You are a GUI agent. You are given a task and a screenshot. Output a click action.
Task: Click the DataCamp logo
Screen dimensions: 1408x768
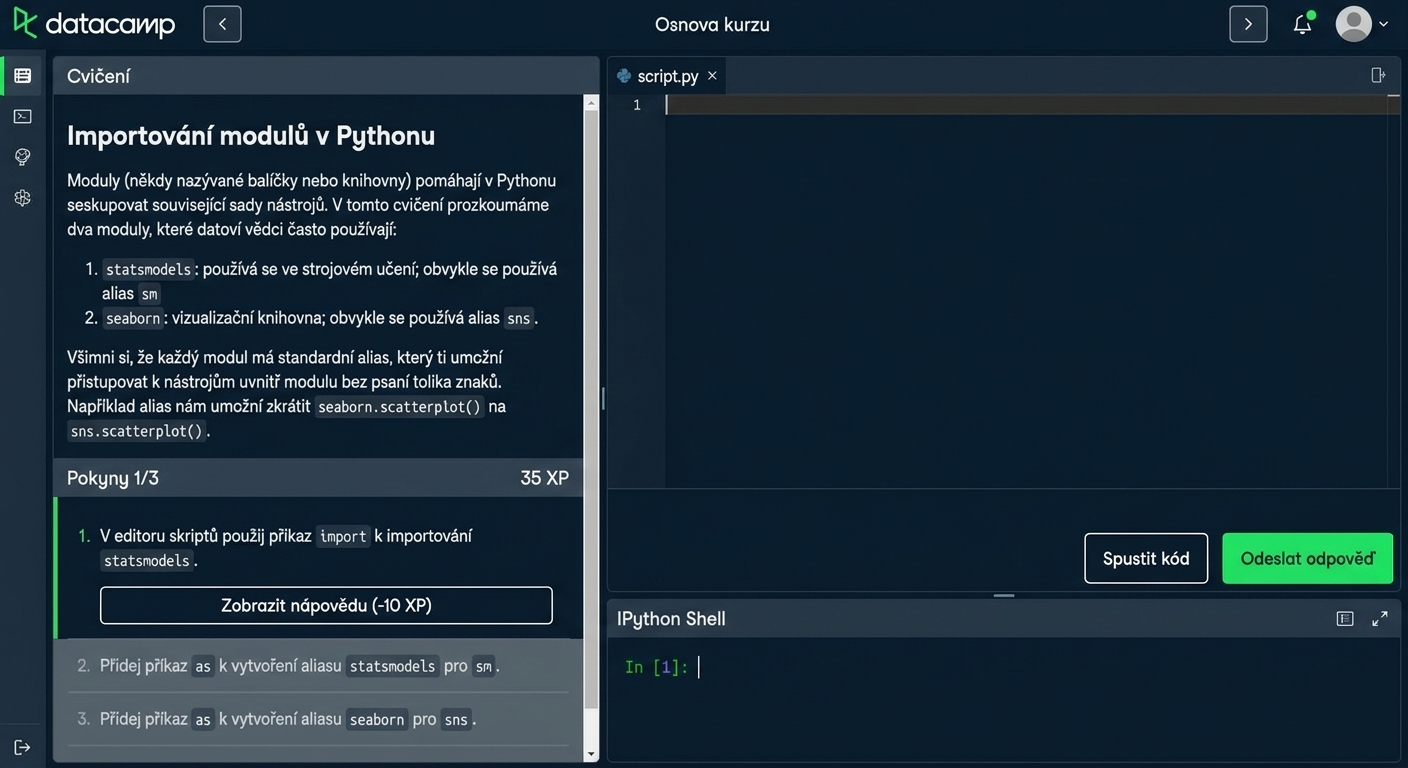94,23
